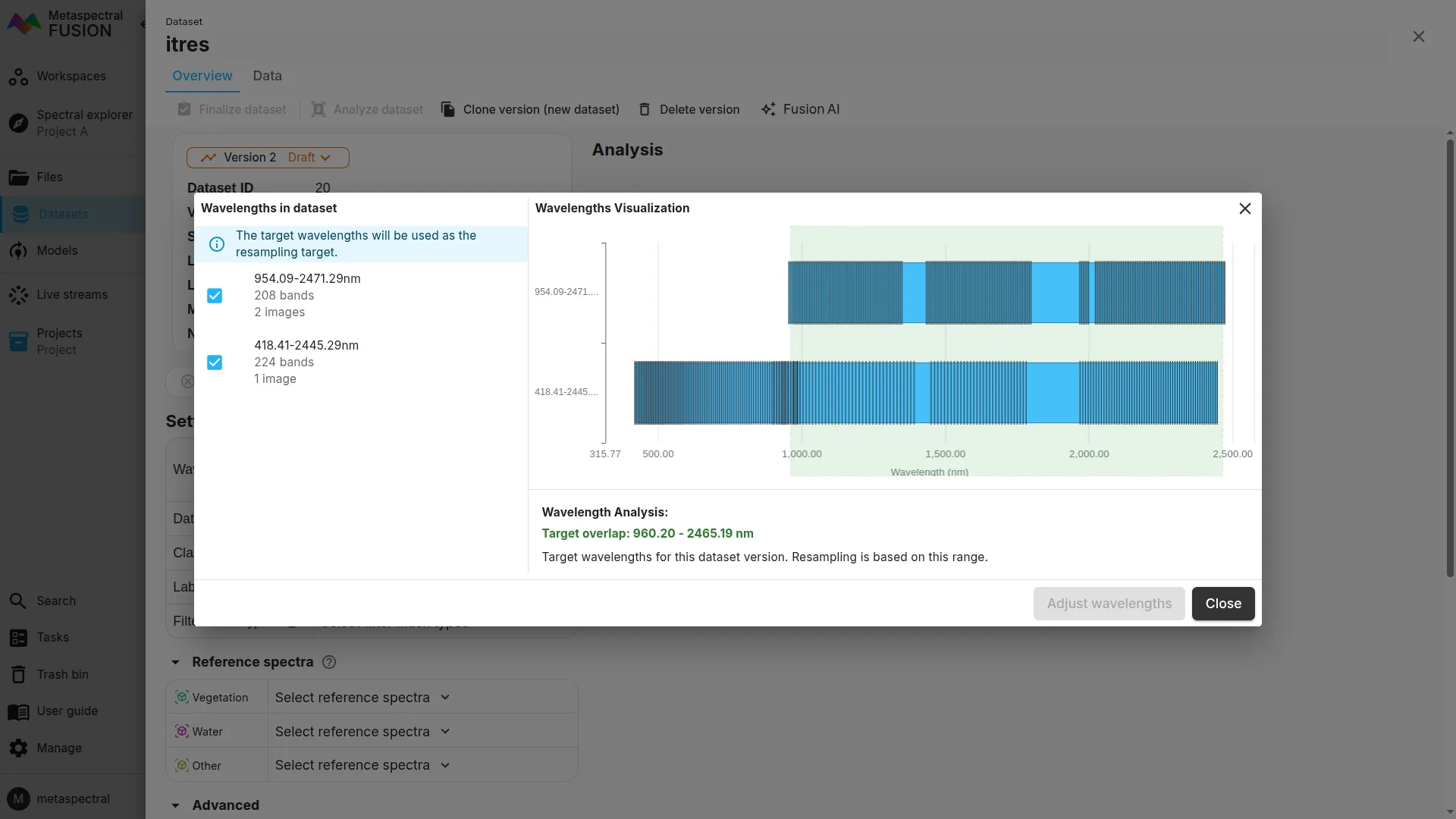Open the Trash bin icon

(18, 675)
